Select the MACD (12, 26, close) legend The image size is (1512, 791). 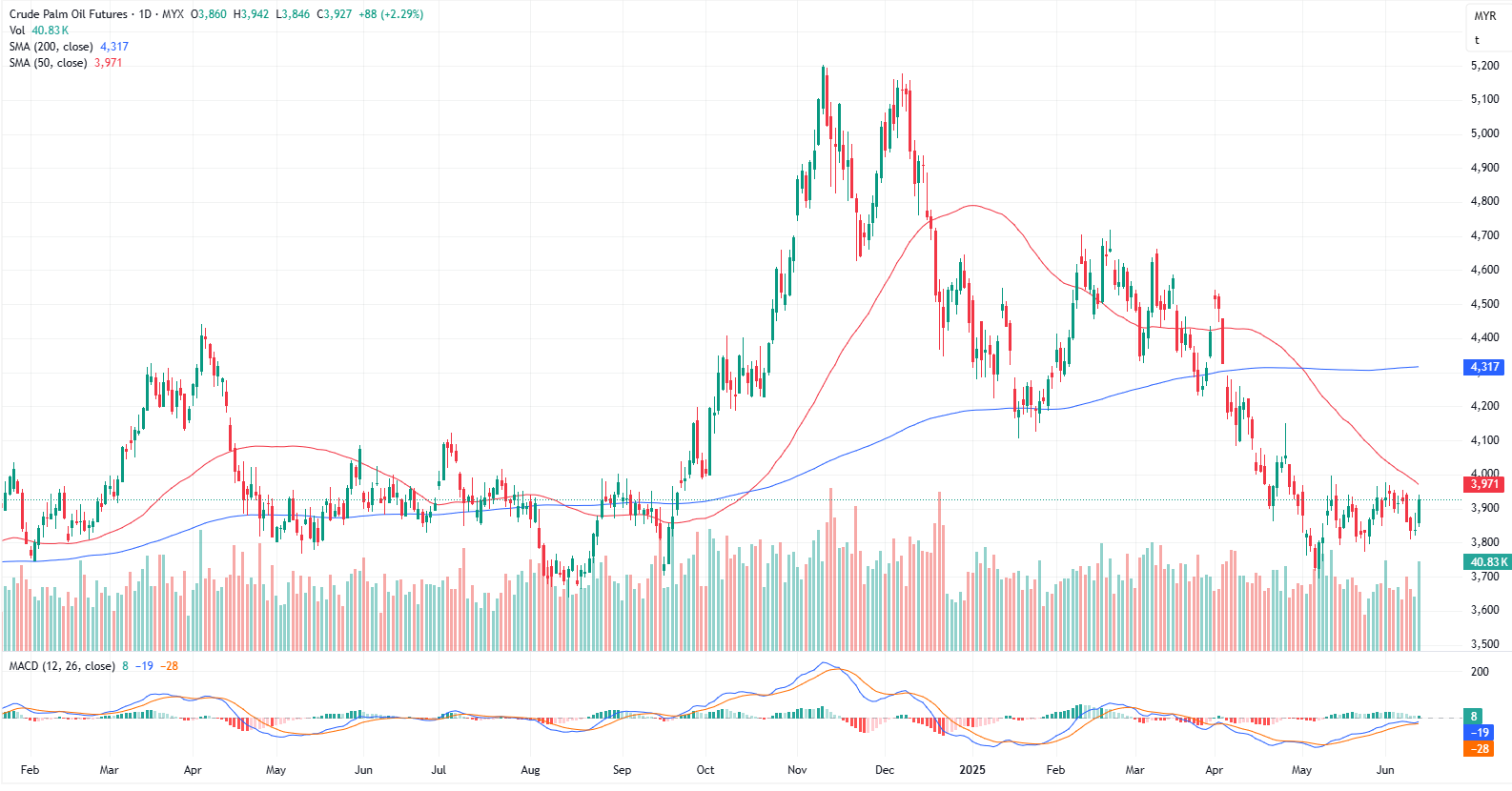coord(62,666)
